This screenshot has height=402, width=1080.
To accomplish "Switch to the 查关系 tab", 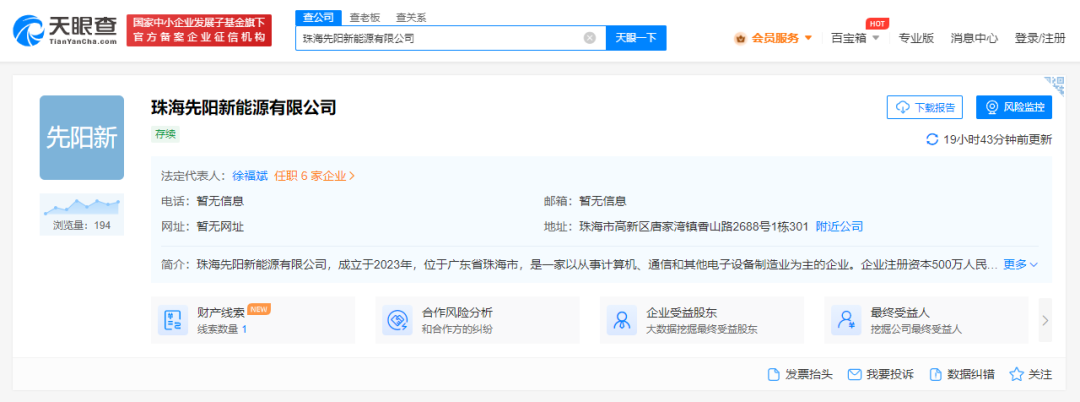I will pos(411,17).
